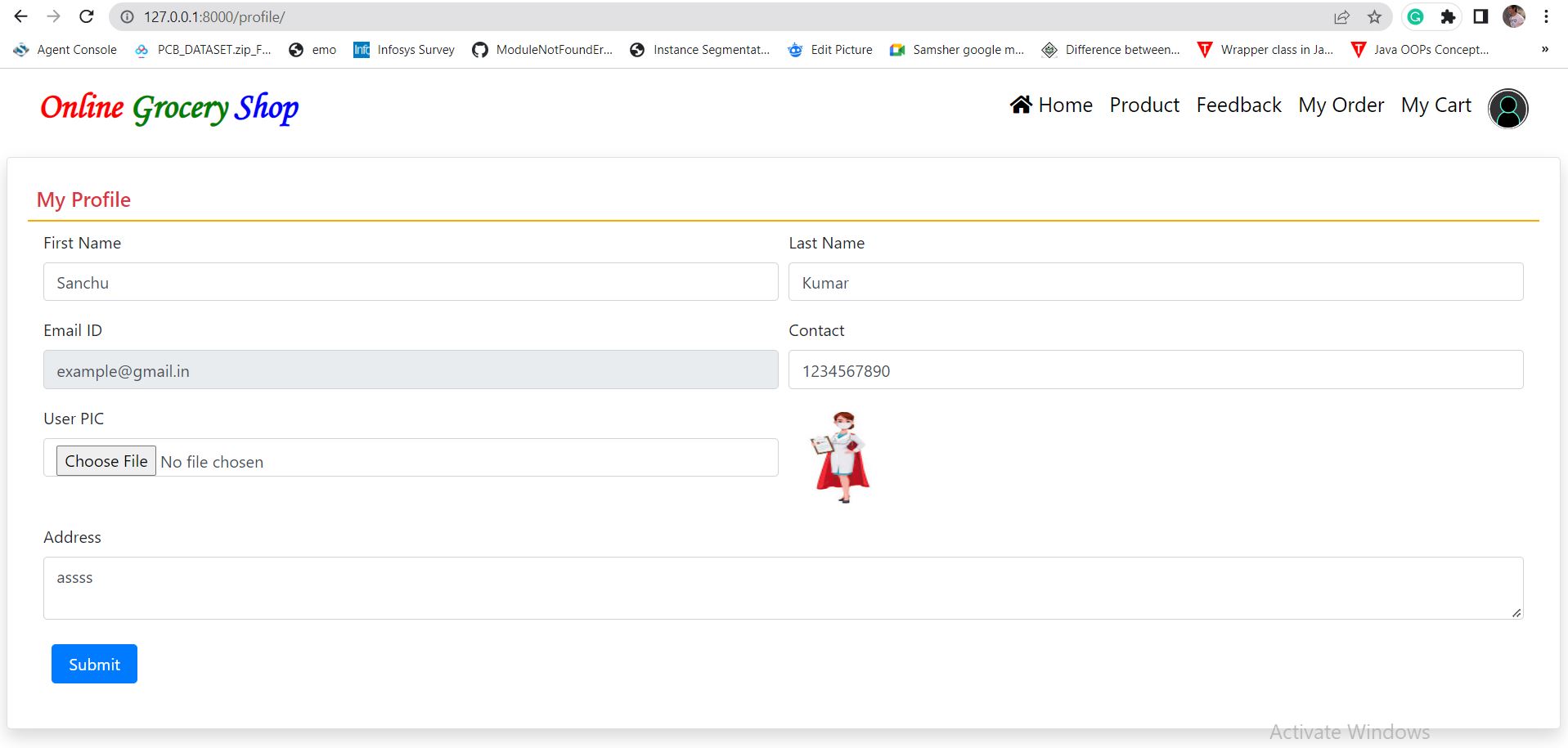Submit the profile form
The width and height of the screenshot is (1568, 748).
coord(94,664)
